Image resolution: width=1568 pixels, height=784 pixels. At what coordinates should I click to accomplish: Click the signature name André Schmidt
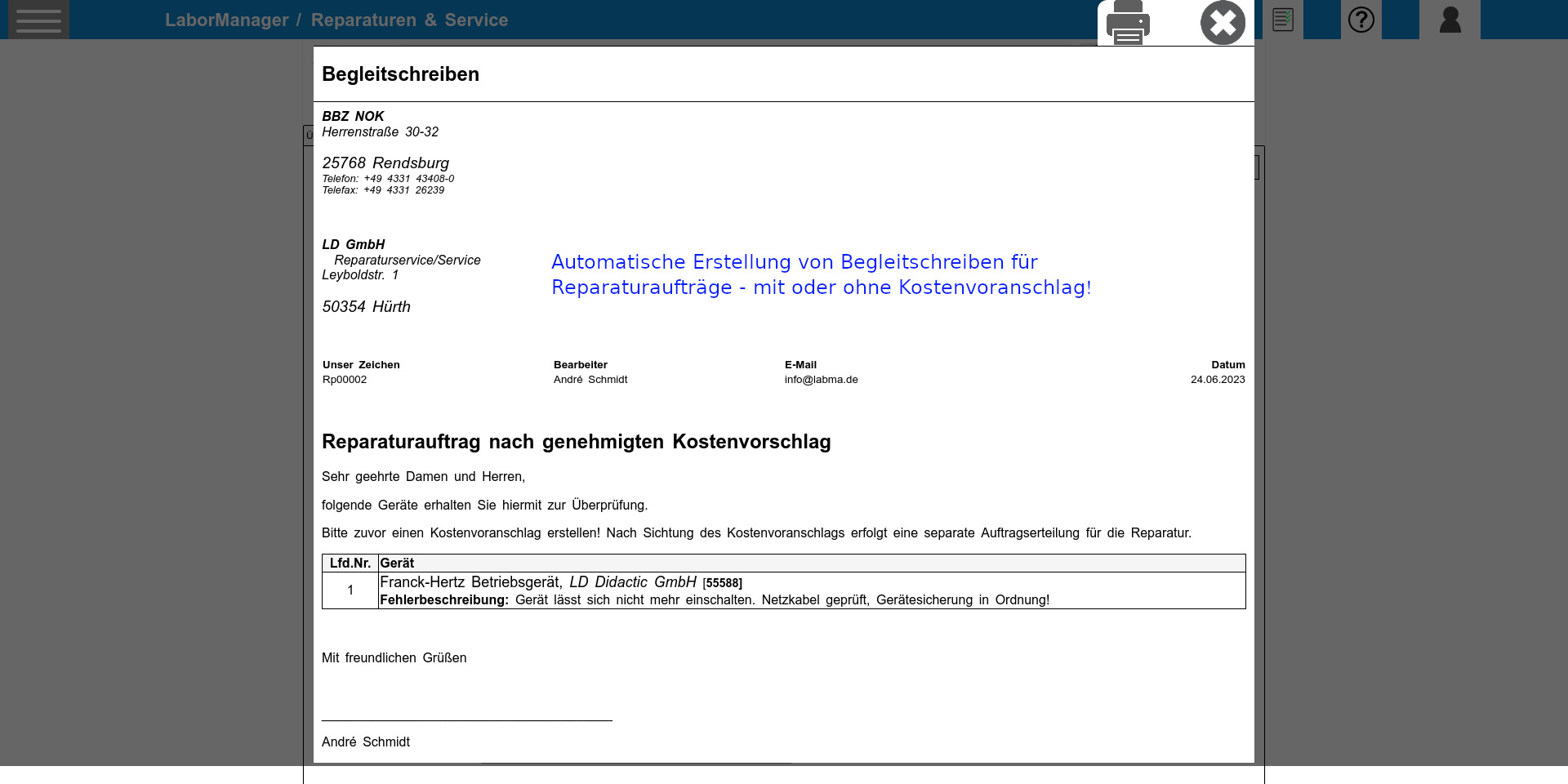[366, 742]
